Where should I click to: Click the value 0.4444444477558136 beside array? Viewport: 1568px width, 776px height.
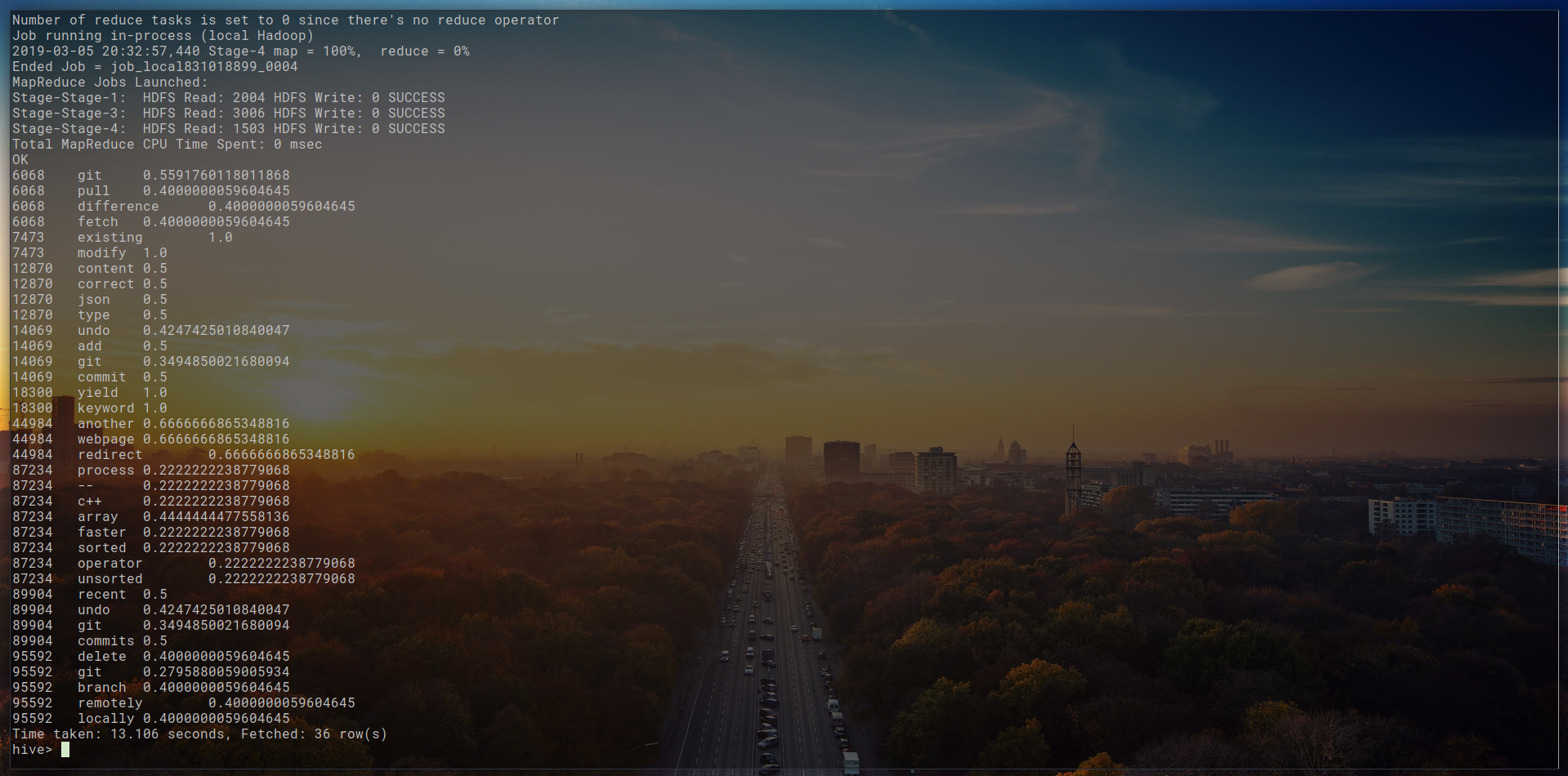[217, 516]
